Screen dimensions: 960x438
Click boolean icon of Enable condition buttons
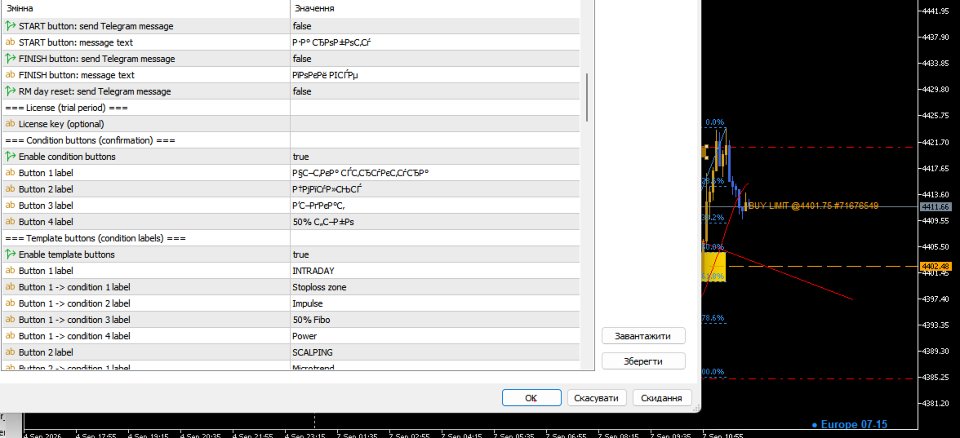click(x=10, y=156)
